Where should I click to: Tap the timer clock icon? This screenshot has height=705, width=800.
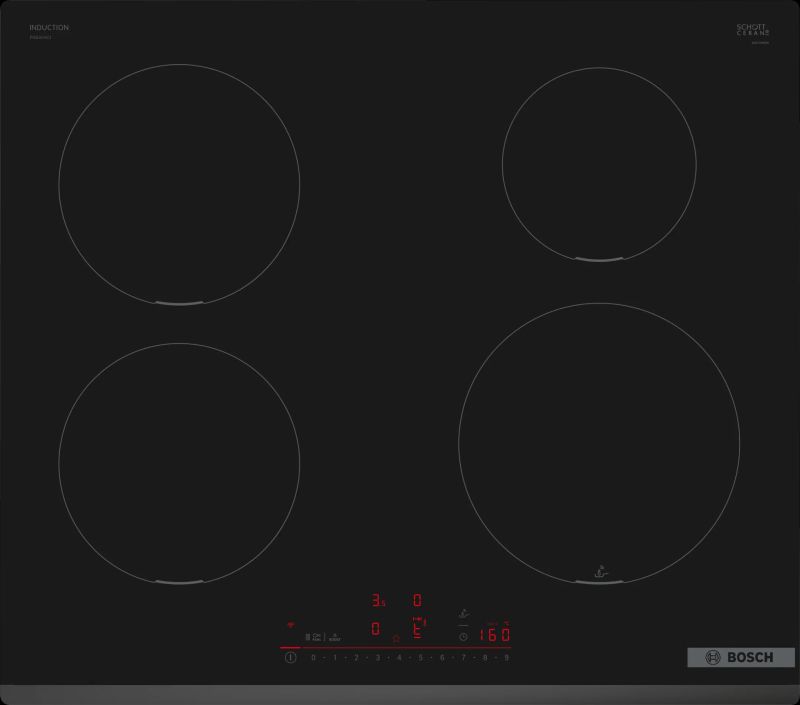tap(463, 636)
